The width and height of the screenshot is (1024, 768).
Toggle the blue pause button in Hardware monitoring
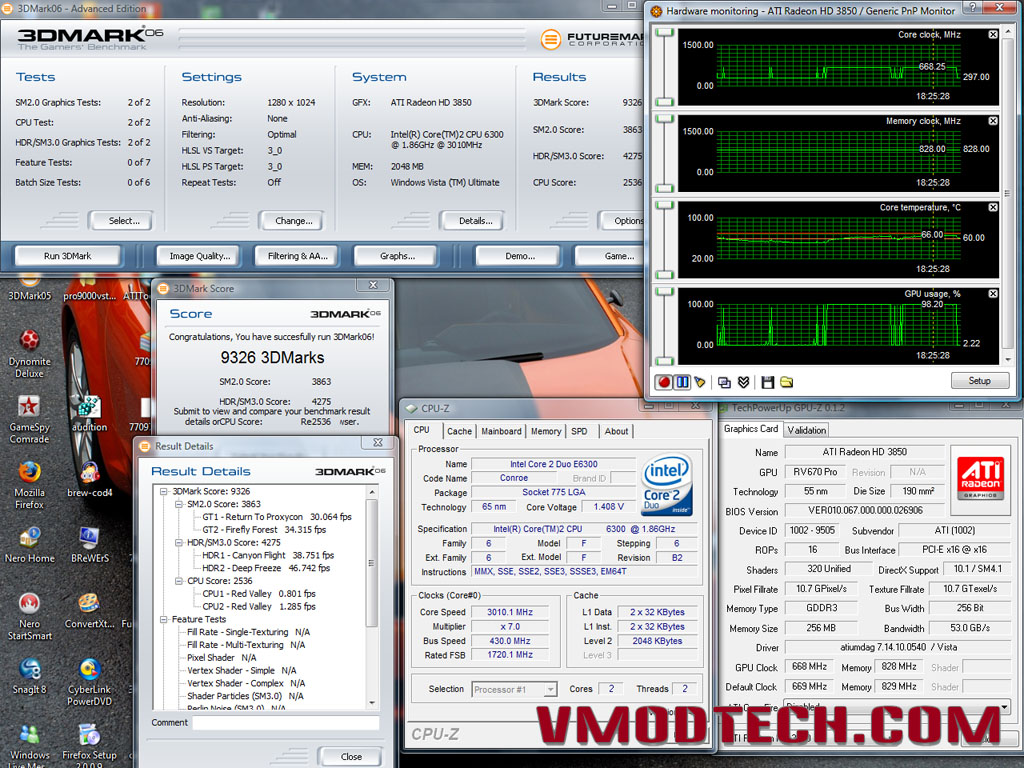(682, 382)
